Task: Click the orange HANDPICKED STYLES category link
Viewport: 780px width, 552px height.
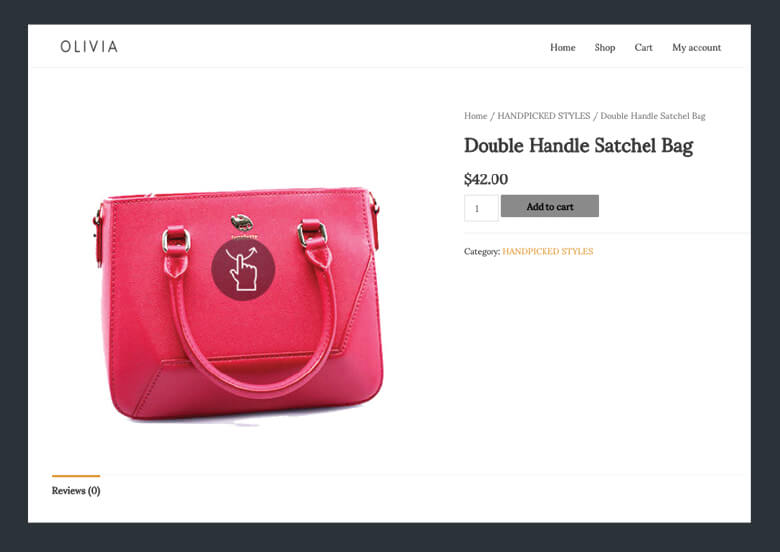Action: pos(548,251)
